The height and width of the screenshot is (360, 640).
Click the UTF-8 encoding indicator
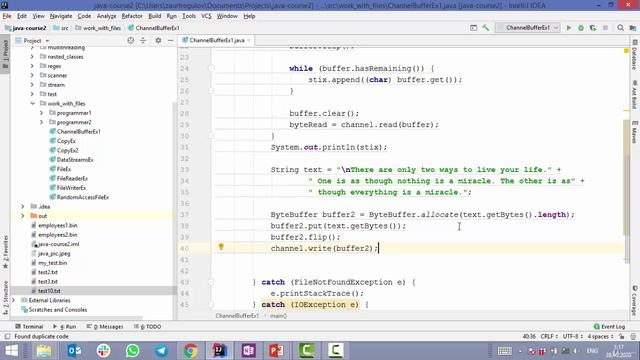pyautogui.click(x=573, y=337)
